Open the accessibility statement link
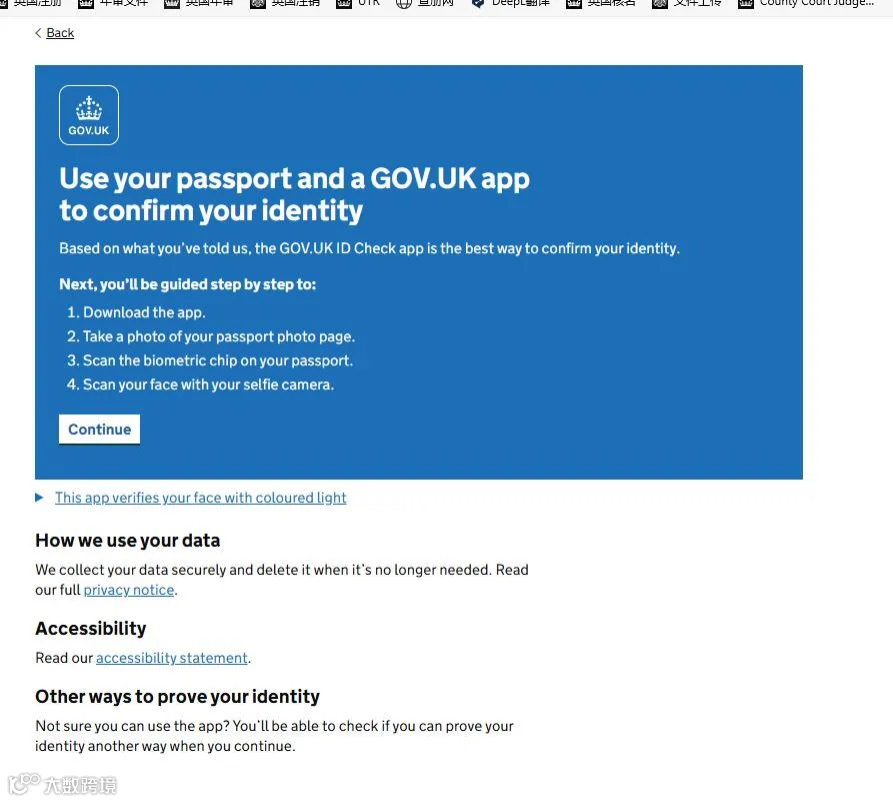This screenshot has height=802, width=893. click(172, 658)
